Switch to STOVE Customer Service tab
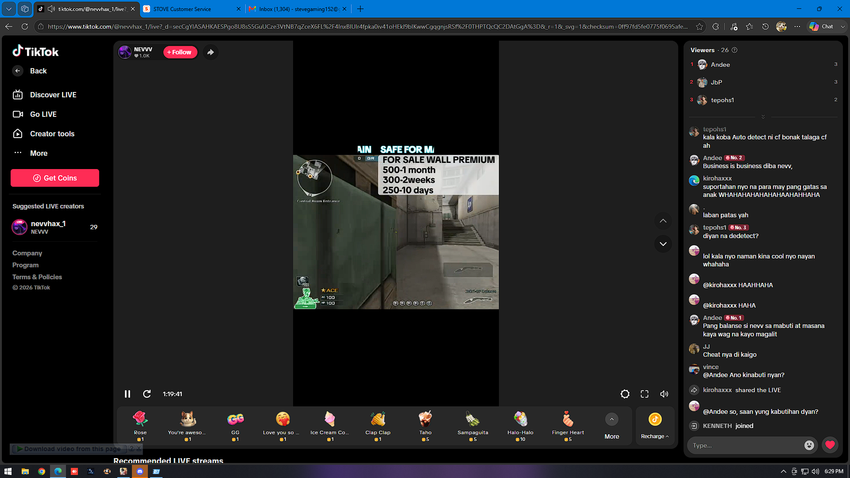This screenshot has width=850, height=478. 192,9
